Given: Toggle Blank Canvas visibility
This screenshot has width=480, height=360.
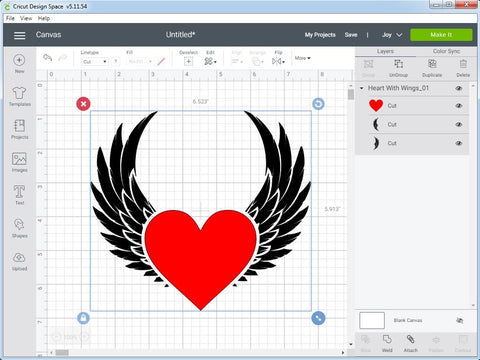Looking at the screenshot, I should (459, 320).
